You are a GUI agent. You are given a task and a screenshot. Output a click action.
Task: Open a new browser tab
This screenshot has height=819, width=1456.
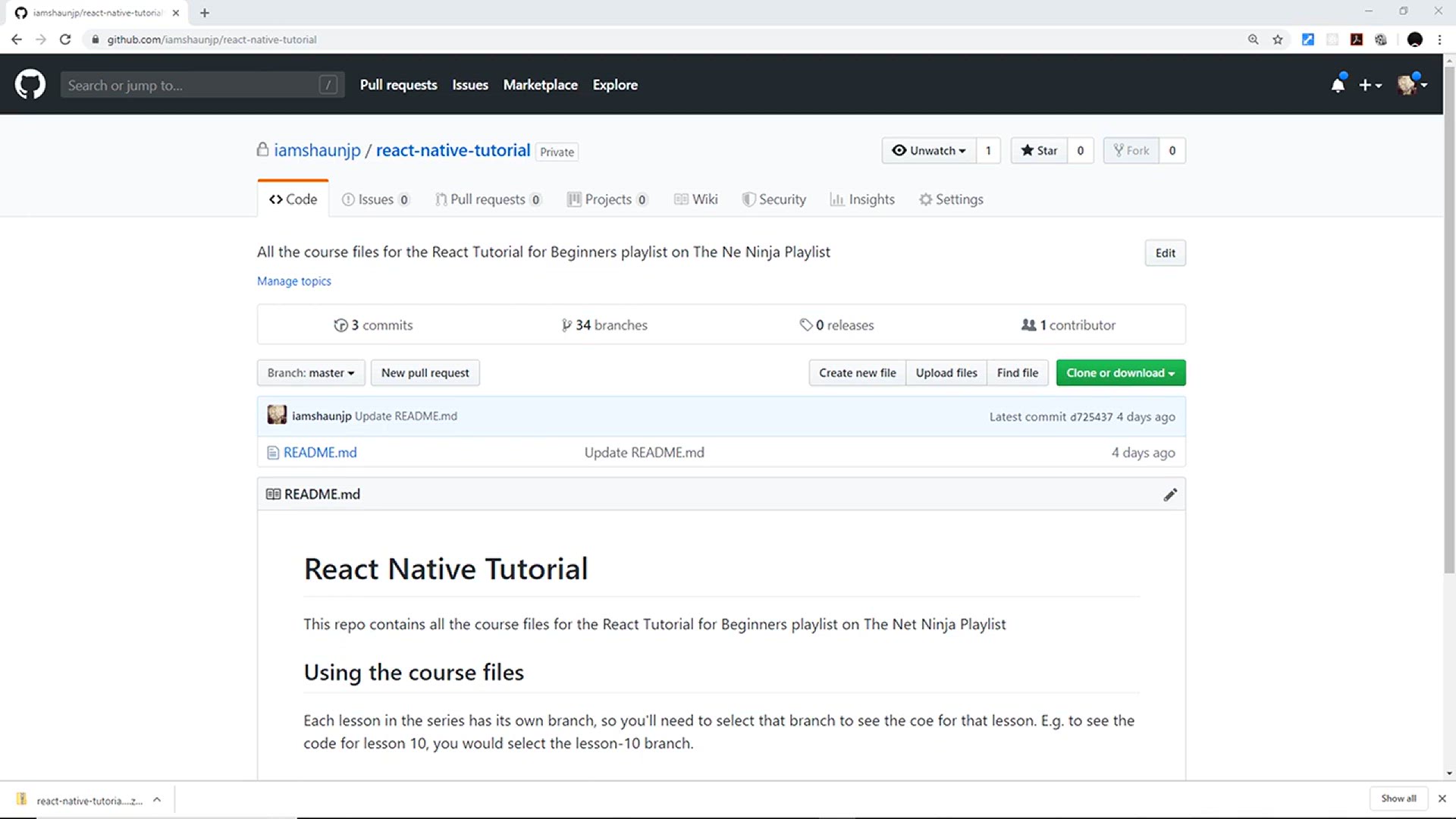coord(205,13)
